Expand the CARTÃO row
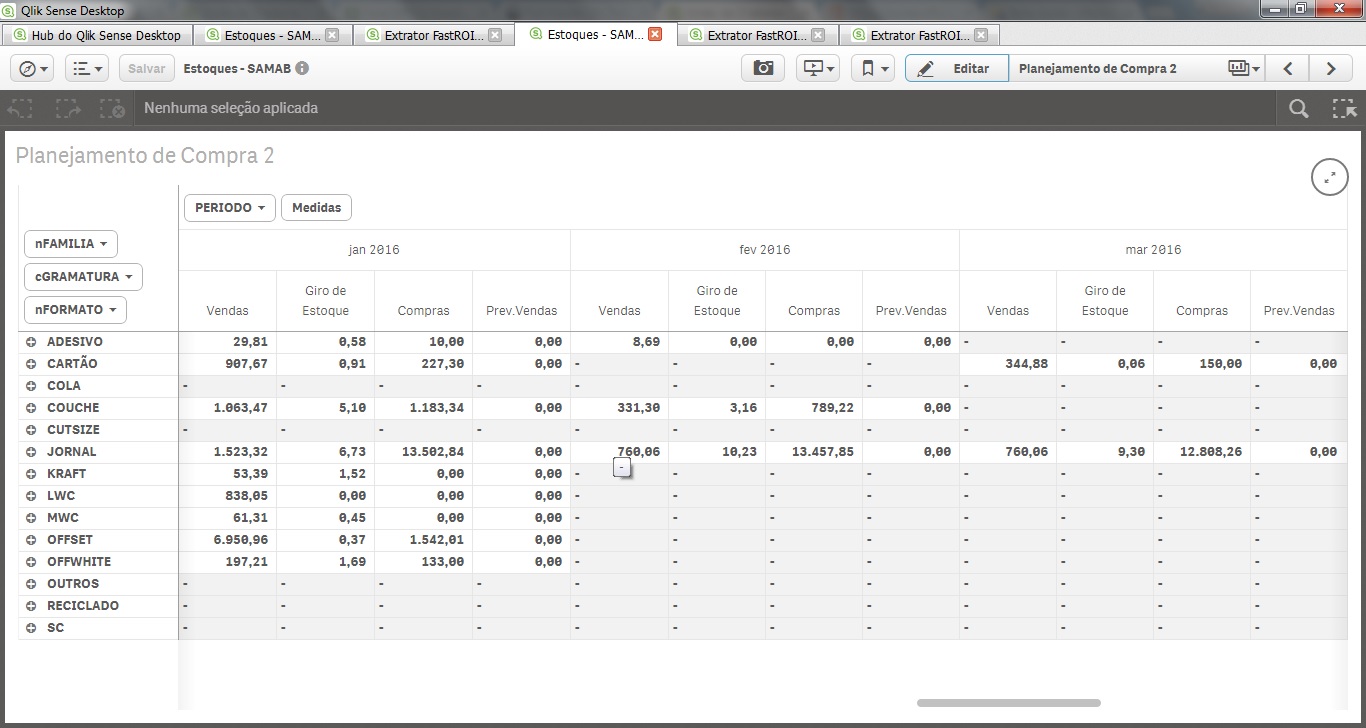This screenshot has width=1366, height=728. tap(31, 364)
